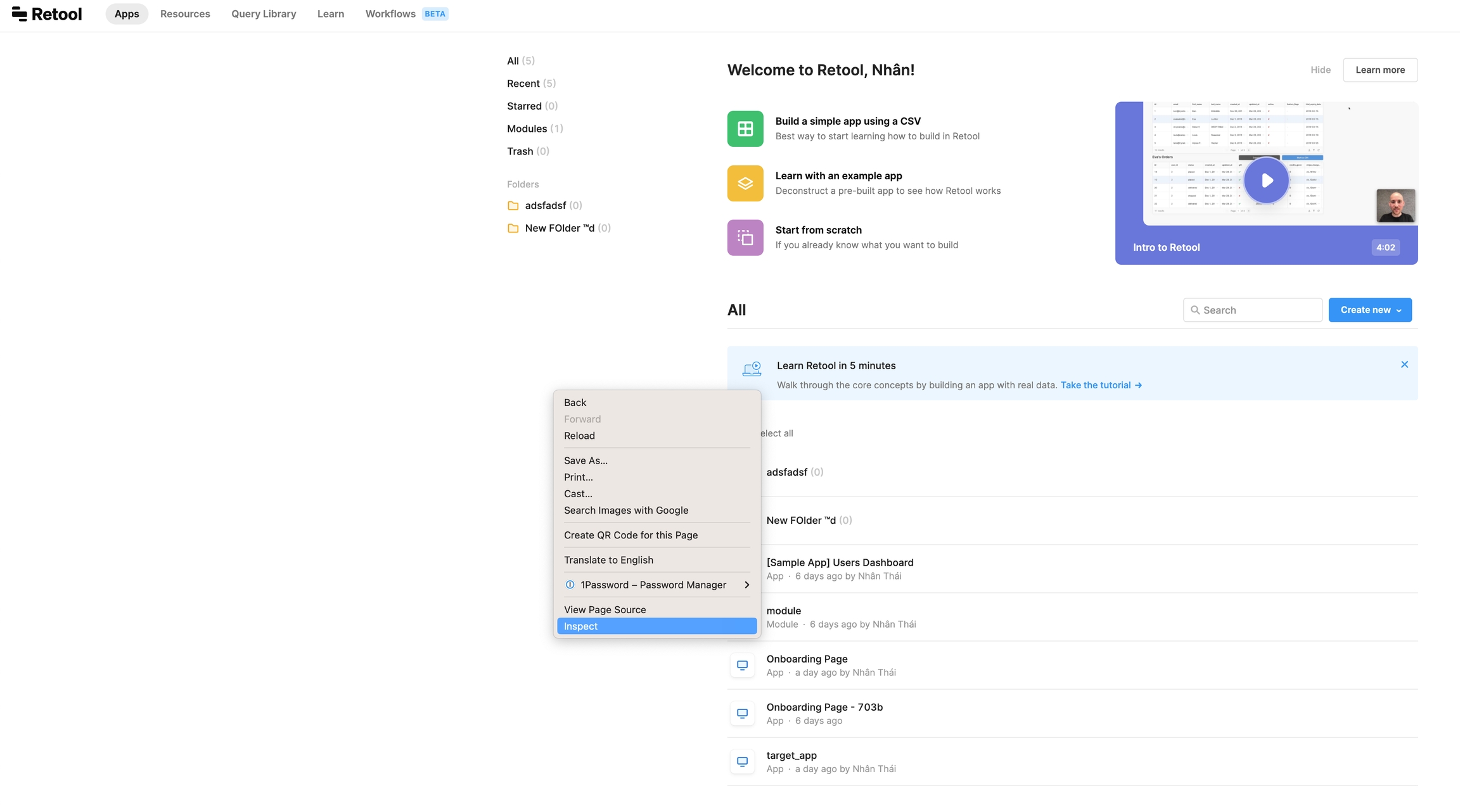Open the green CSV app grid icon
This screenshot has width=1460, height=812.
(745, 129)
